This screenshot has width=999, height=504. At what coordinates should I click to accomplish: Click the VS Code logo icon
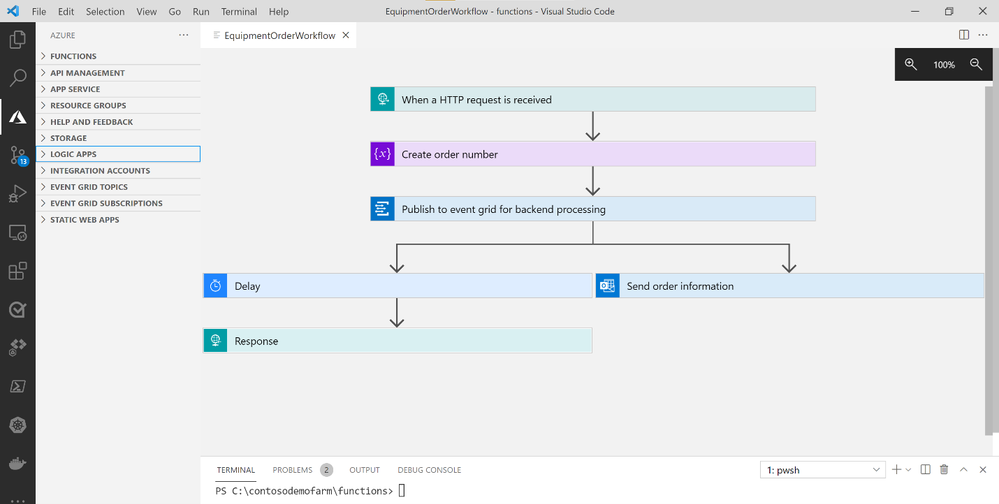click(13, 11)
